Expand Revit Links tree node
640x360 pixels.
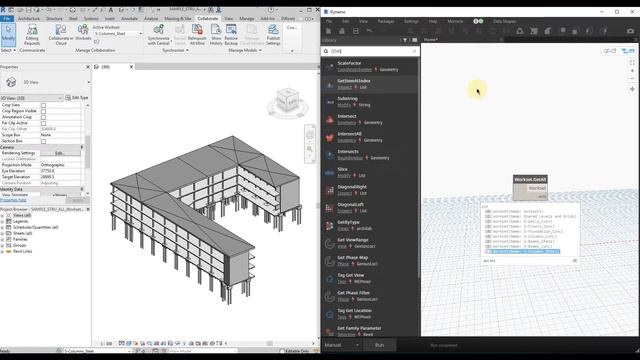(2, 251)
